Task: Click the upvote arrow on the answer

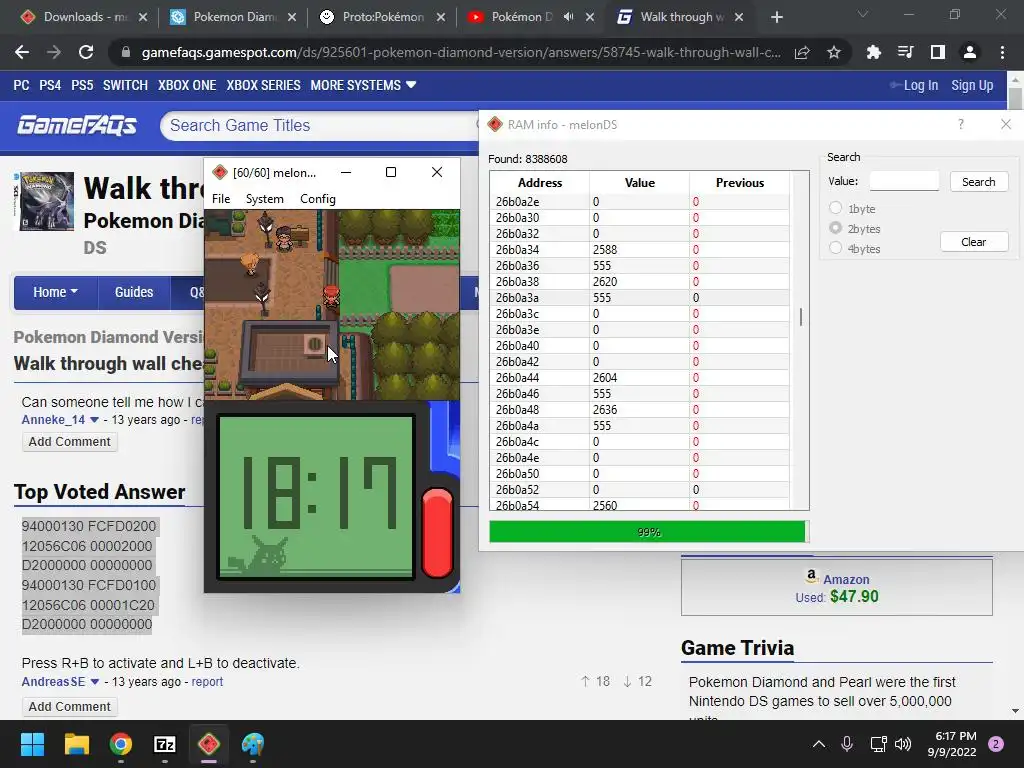Action: [x=585, y=681]
